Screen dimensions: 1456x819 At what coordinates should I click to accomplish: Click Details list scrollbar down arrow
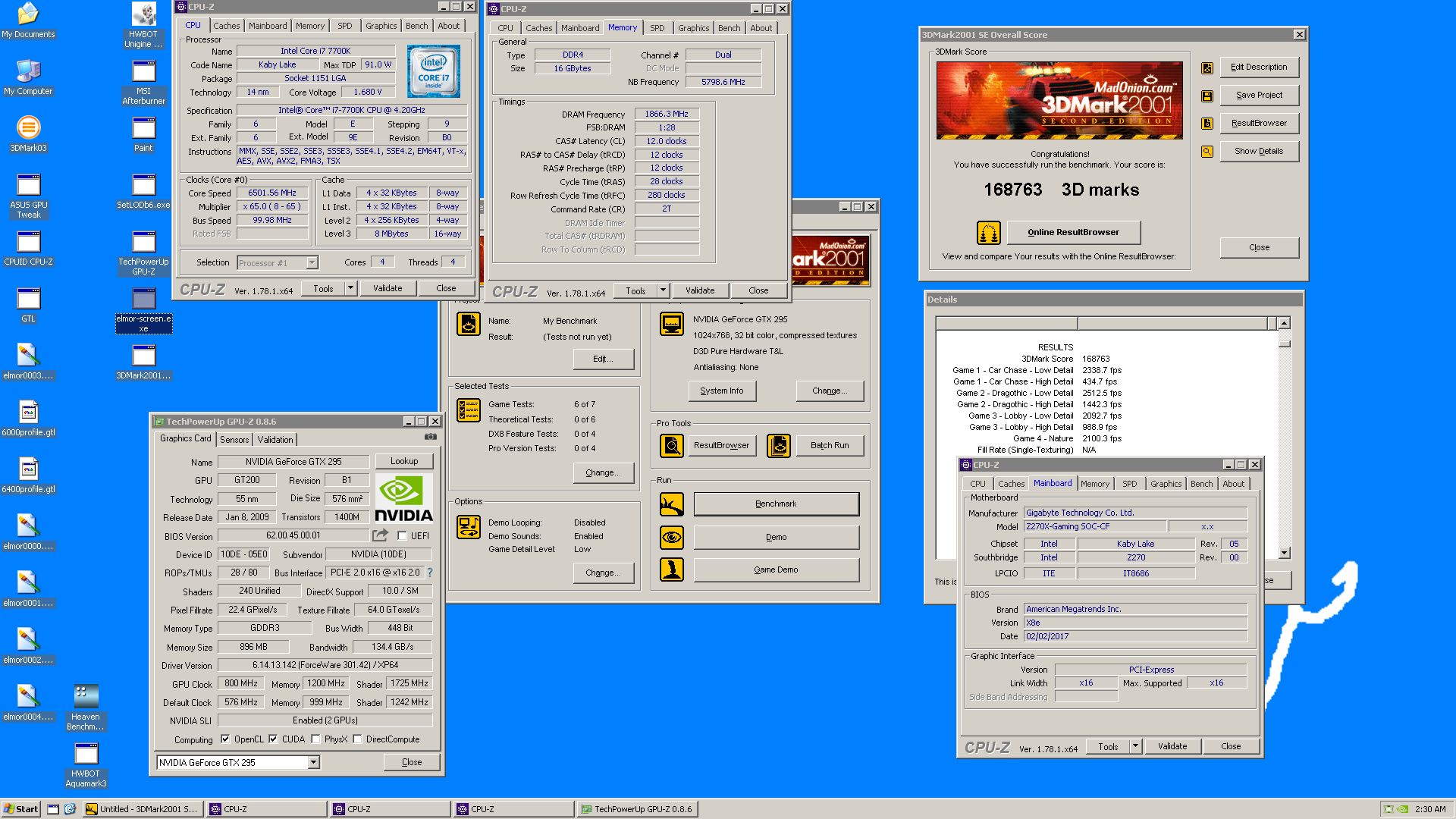coord(1284,553)
